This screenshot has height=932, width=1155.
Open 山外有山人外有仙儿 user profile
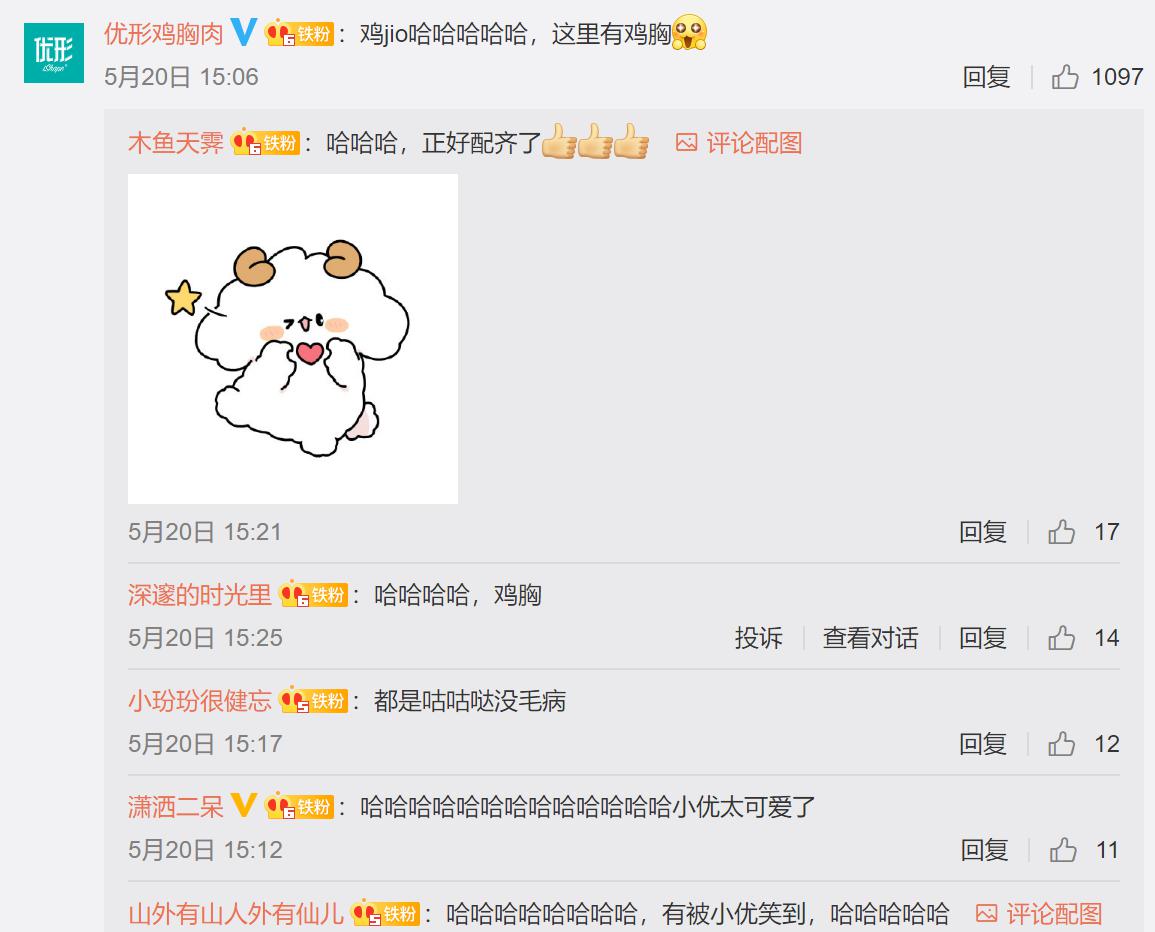click(236, 914)
